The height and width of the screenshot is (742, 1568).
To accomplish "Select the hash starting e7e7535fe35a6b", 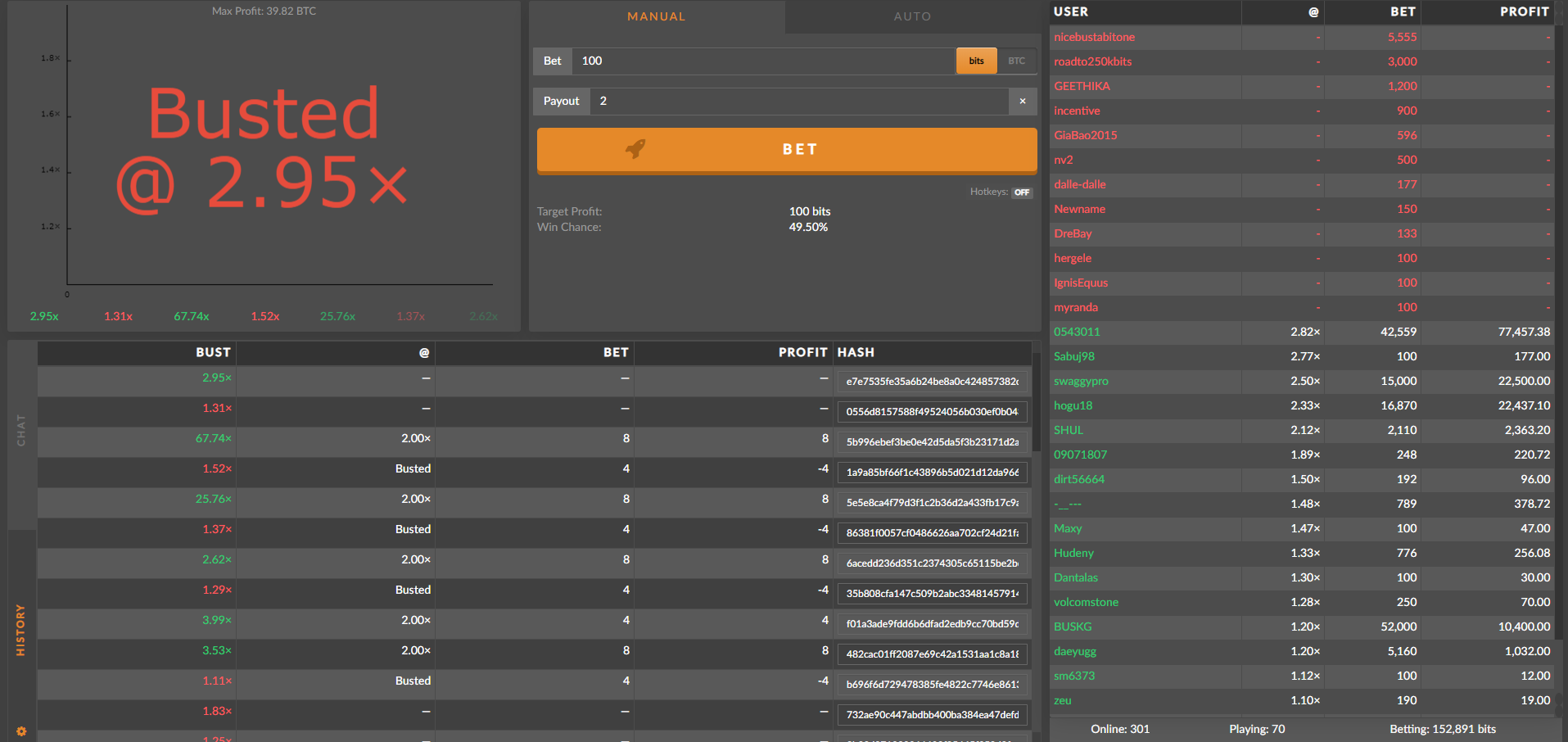I will tap(932, 382).
